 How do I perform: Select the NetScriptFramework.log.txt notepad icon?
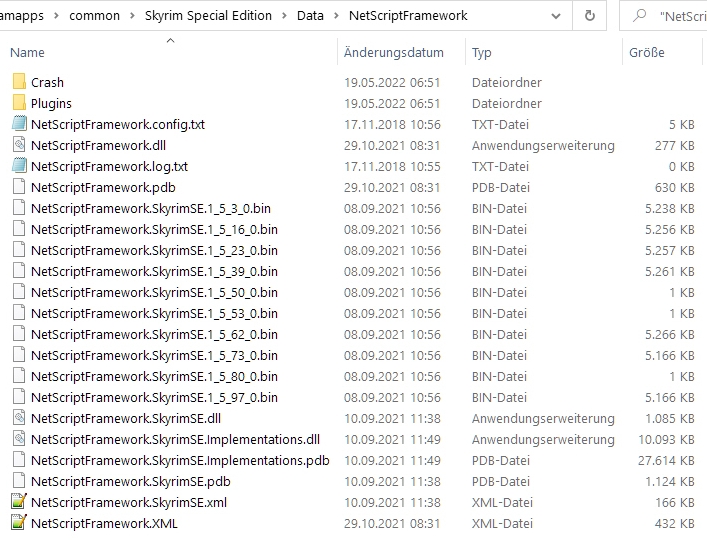click(x=19, y=166)
